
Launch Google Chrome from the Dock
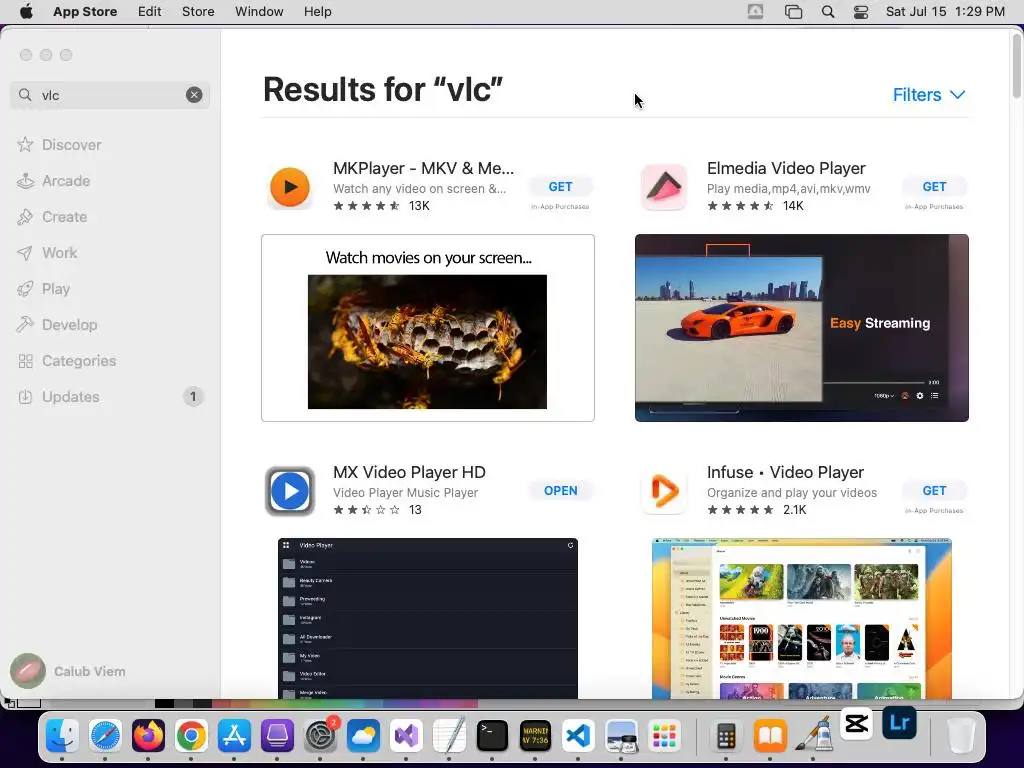191,737
